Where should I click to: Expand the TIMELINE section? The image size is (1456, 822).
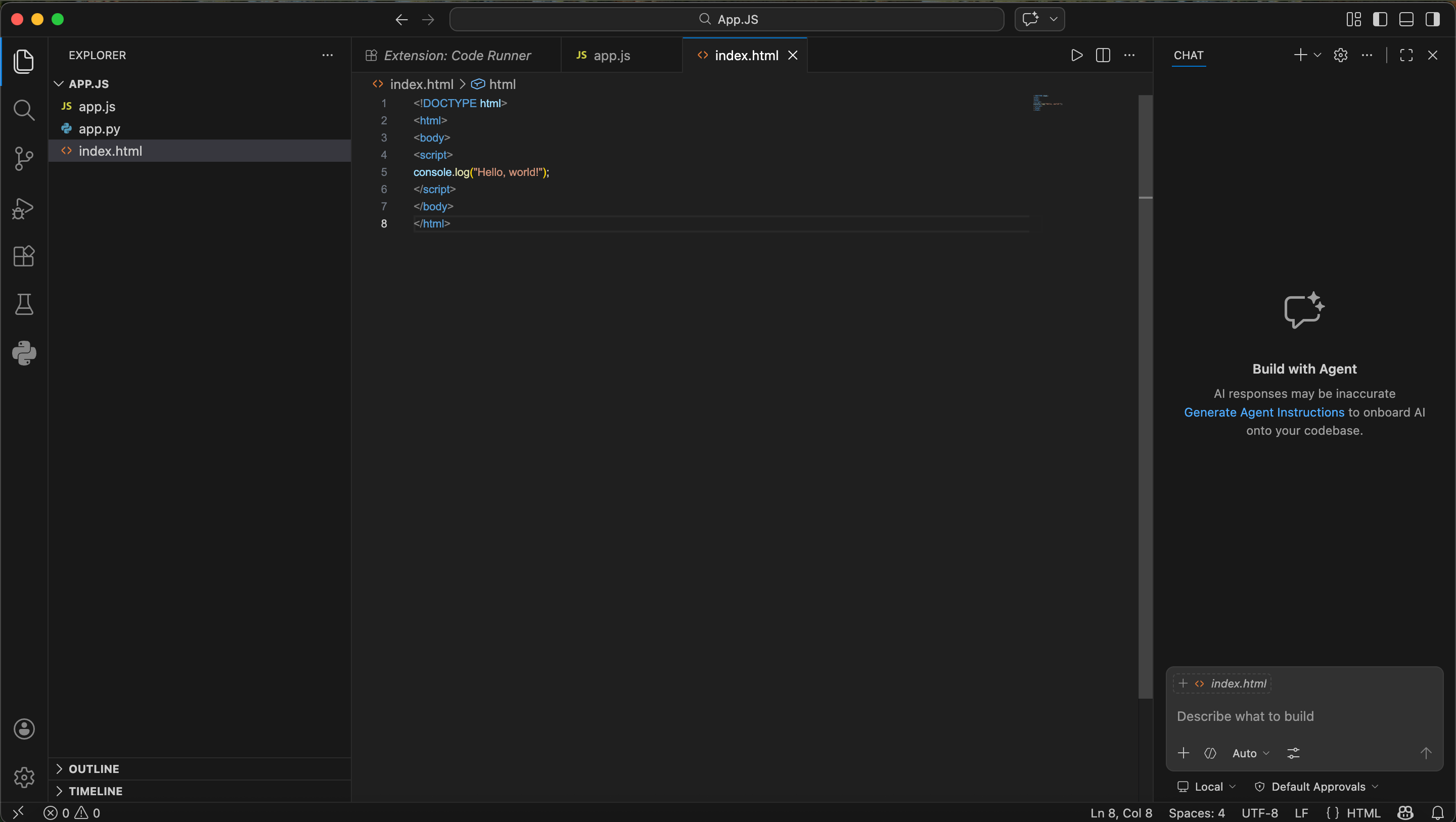(x=95, y=791)
